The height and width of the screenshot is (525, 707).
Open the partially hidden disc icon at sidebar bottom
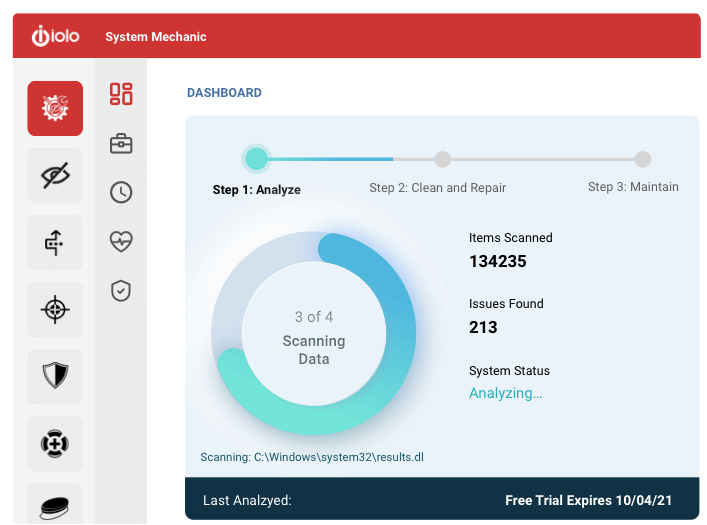coord(55,505)
